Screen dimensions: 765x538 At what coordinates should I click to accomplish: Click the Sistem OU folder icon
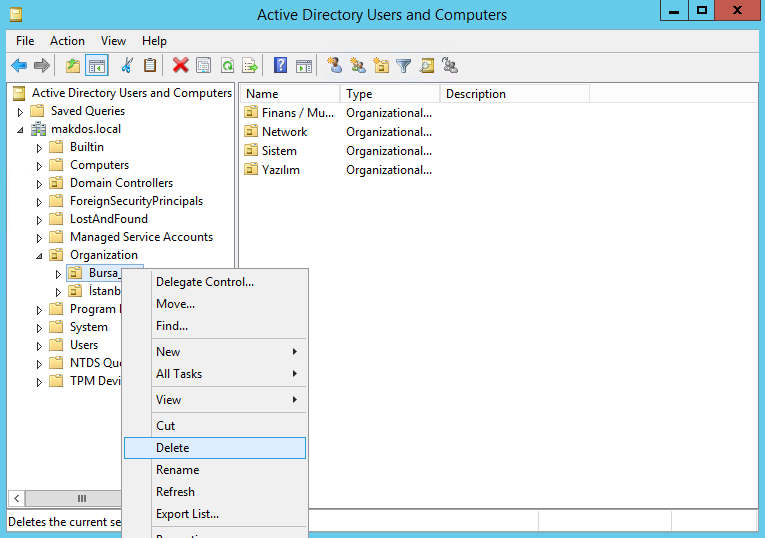coord(251,151)
